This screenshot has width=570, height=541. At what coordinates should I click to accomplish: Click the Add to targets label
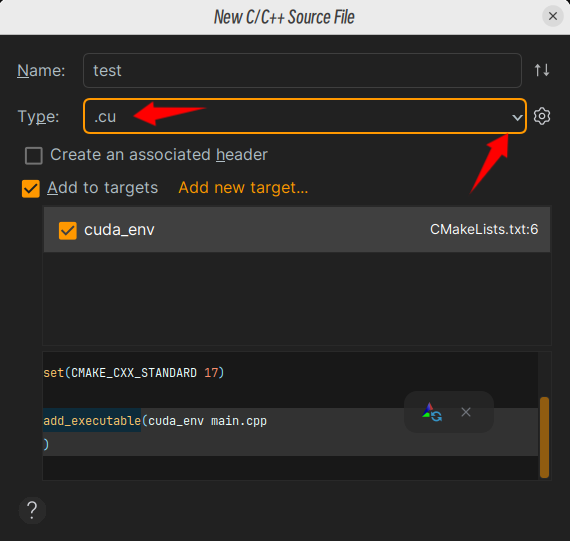[x=103, y=188]
